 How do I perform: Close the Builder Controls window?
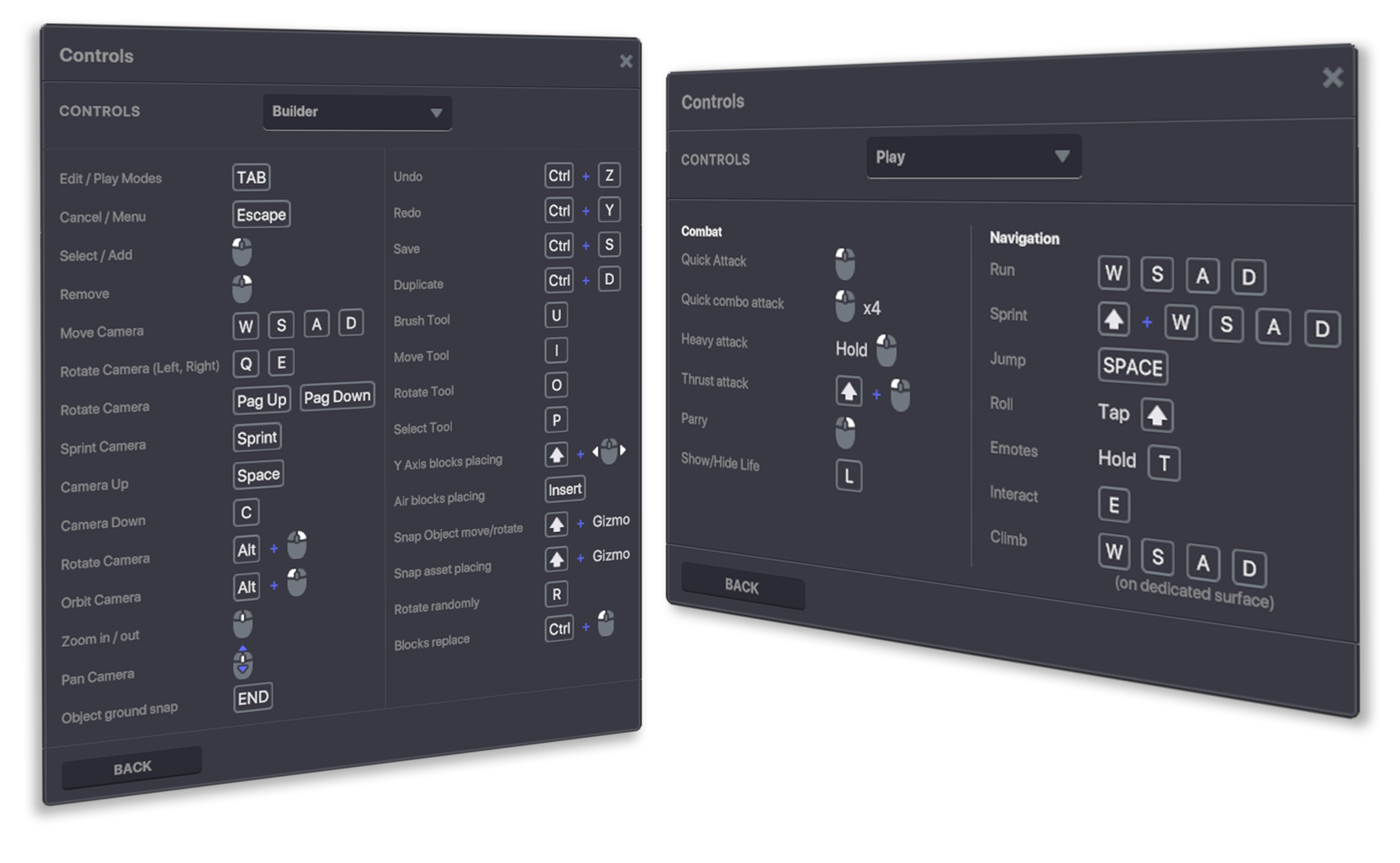coord(626,61)
